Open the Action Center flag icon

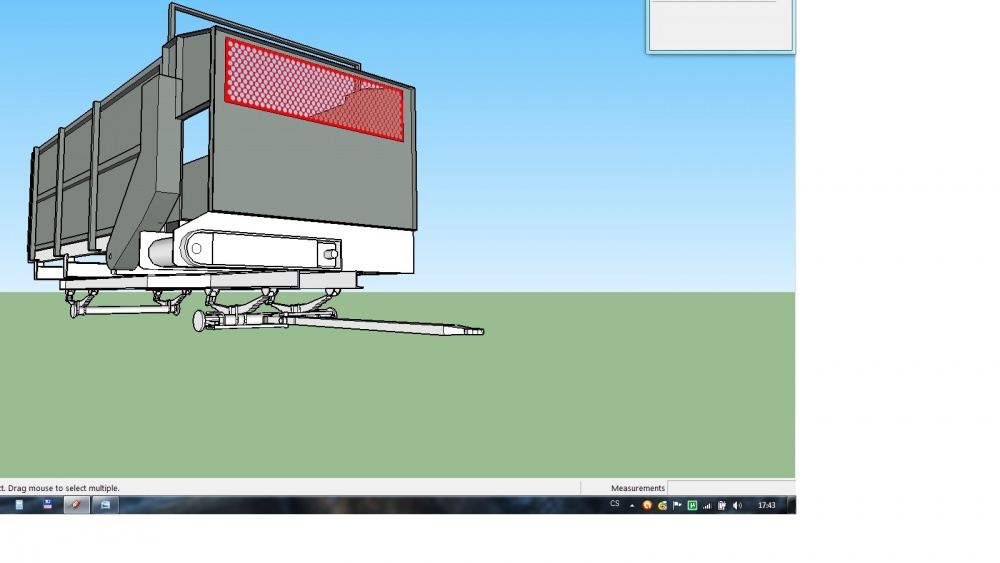(x=677, y=506)
